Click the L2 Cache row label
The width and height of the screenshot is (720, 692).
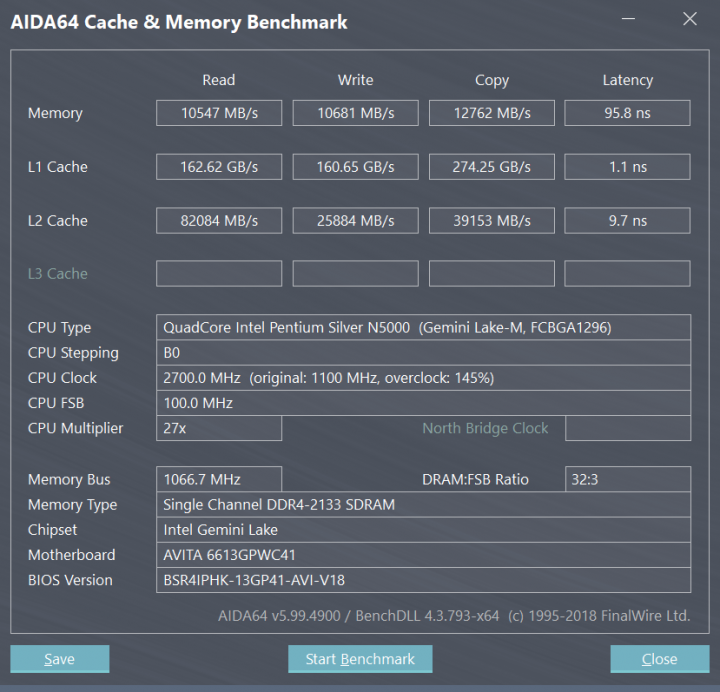pyautogui.click(x=57, y=220)
